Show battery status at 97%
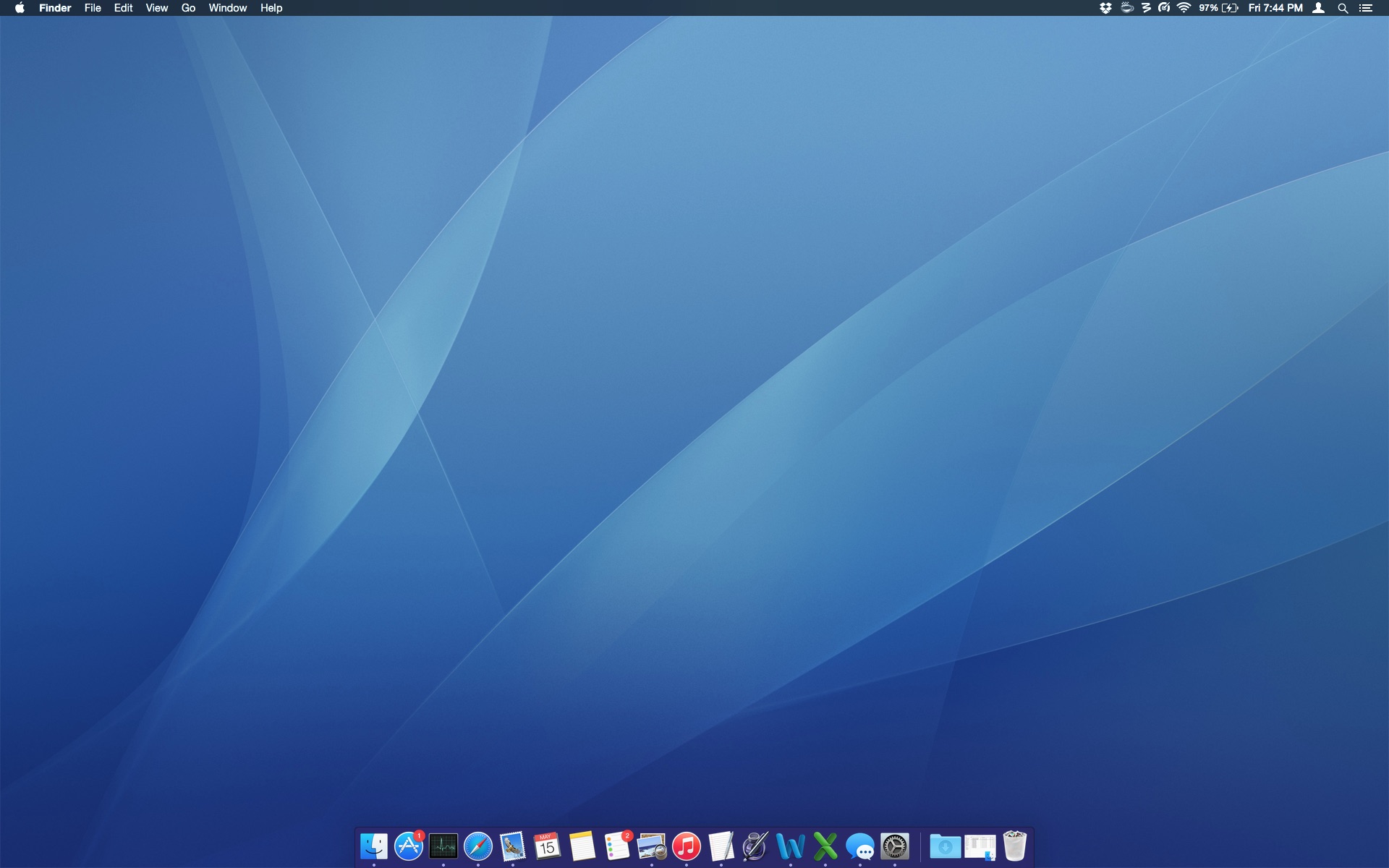Viewport: 1389px width, 868px height. coord(1219,8)
